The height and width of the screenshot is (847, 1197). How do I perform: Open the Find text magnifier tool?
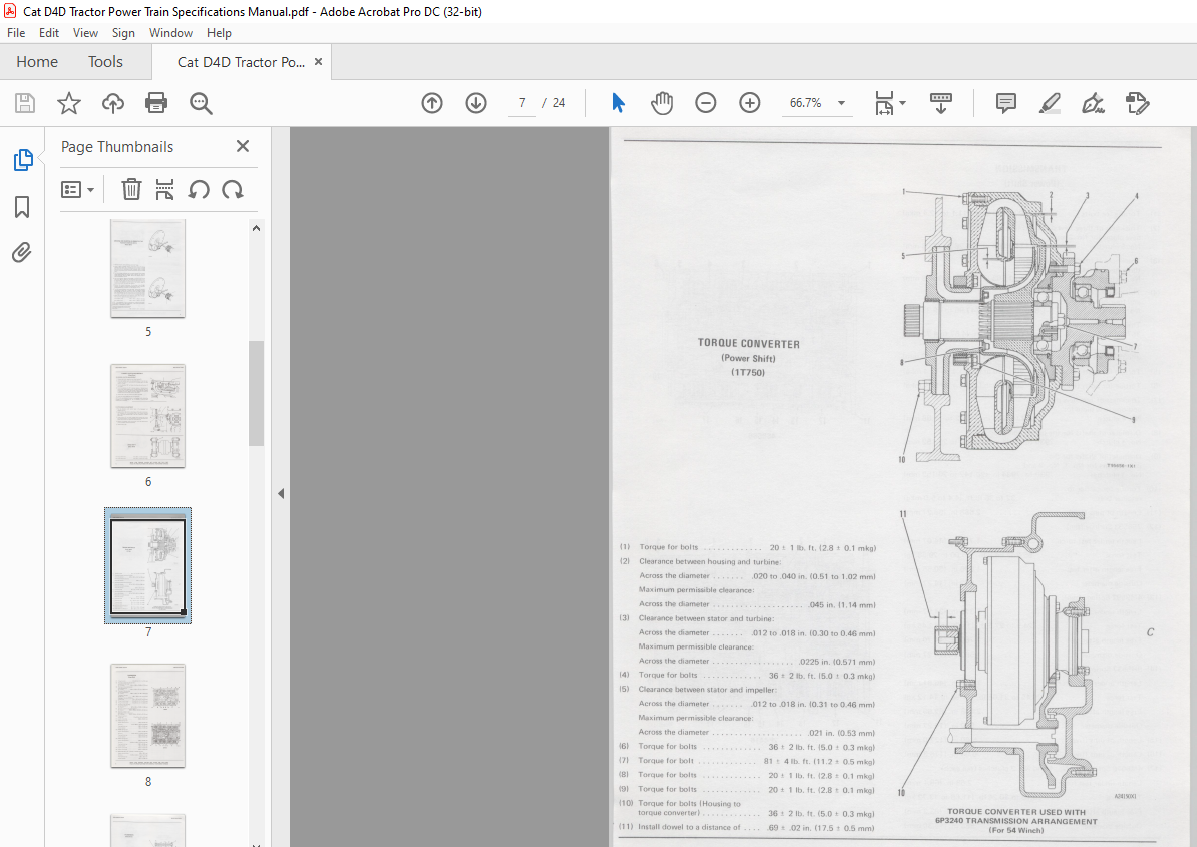(202, 103)
